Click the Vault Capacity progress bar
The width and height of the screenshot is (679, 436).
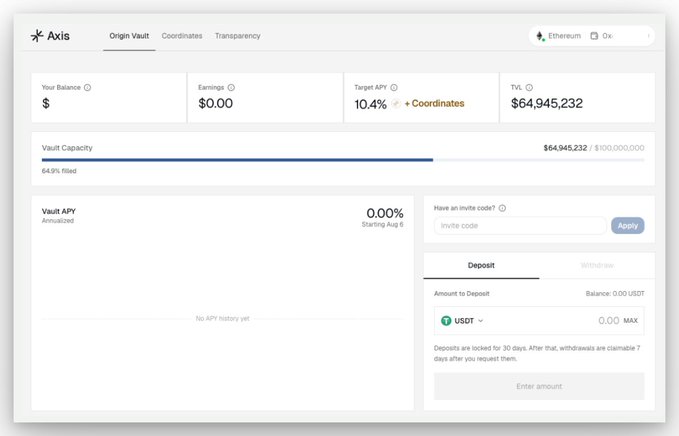(x=343, y=160)
